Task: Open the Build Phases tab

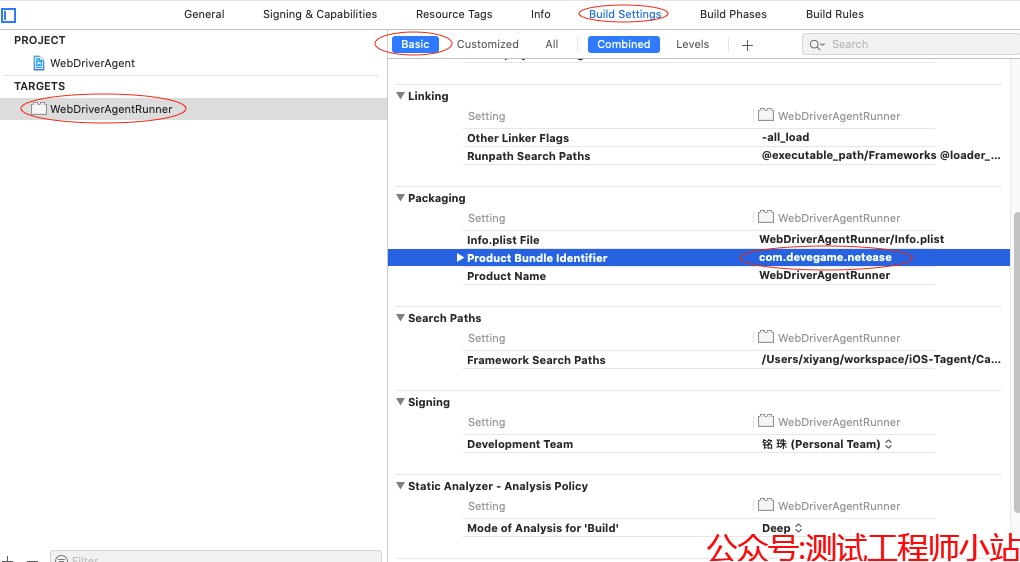Action: 733,14
